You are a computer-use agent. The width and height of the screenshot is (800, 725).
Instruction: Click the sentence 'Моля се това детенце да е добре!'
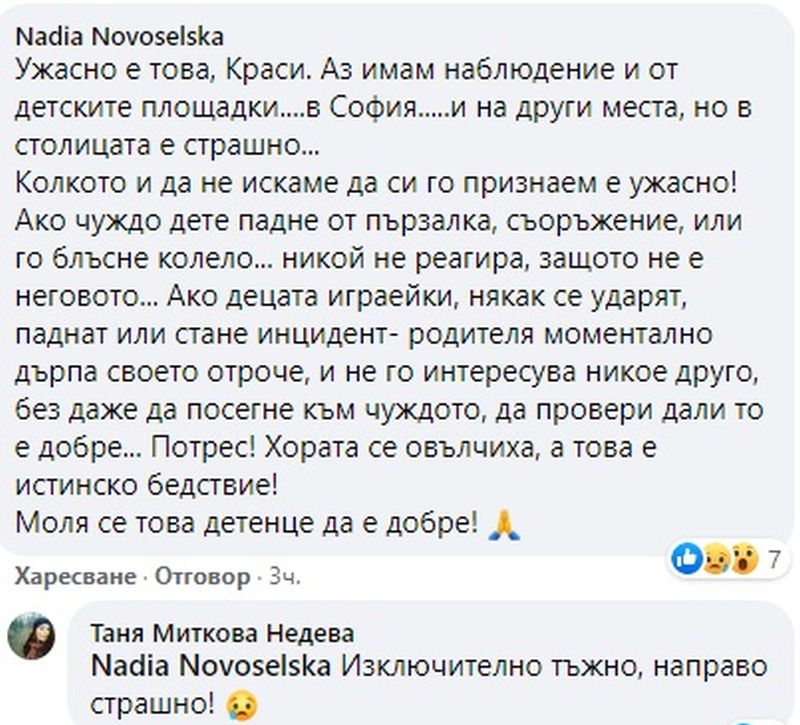tap(247, 523)
